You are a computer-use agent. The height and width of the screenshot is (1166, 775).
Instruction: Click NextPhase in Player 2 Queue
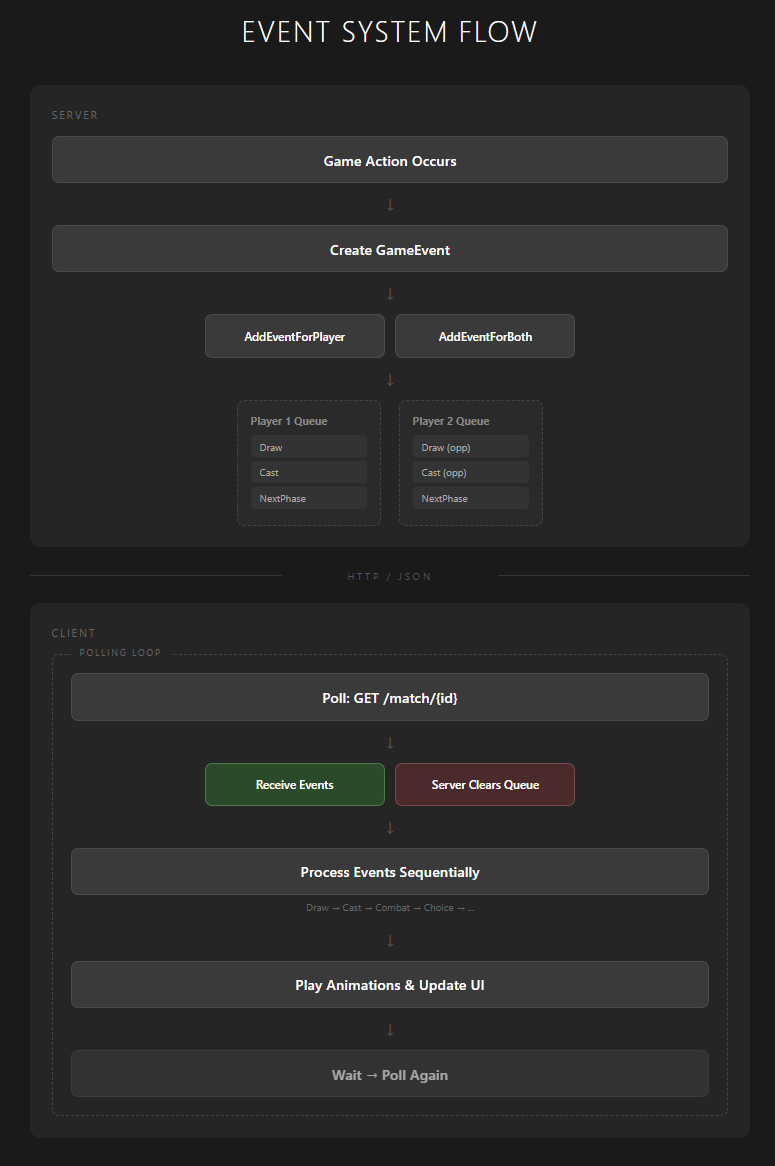coord(470,498)
